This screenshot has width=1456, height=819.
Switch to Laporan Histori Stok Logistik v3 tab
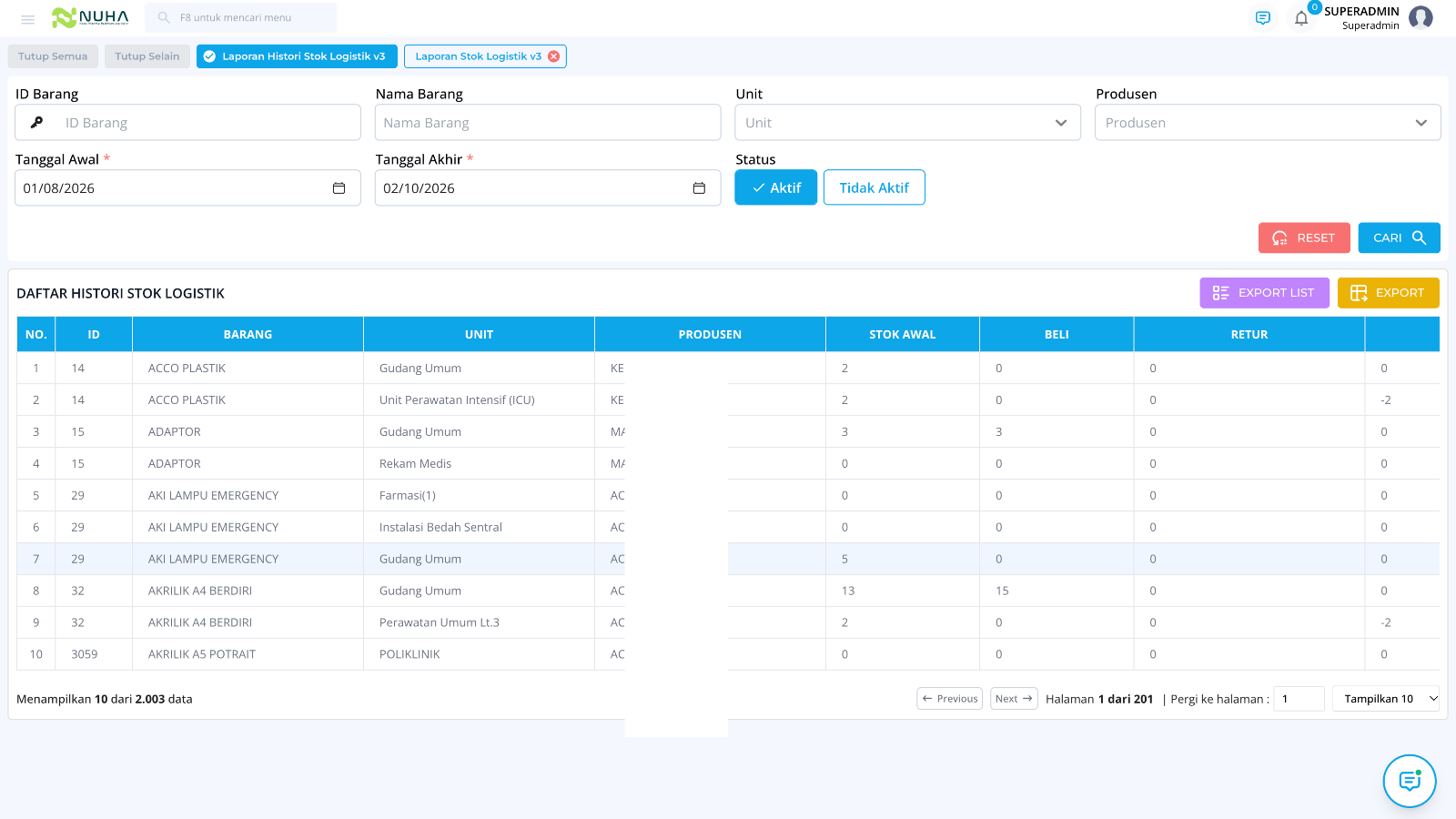297,56
